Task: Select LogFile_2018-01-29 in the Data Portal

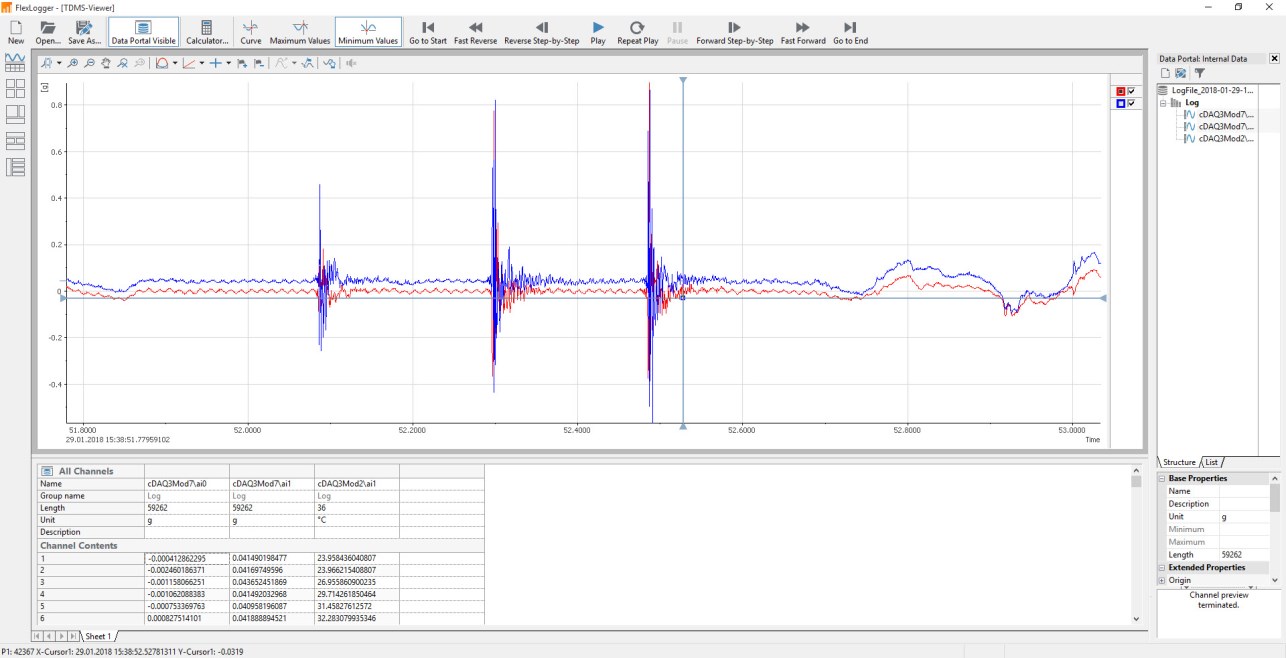Action: pyautogui.click(x=1210, y=89)
